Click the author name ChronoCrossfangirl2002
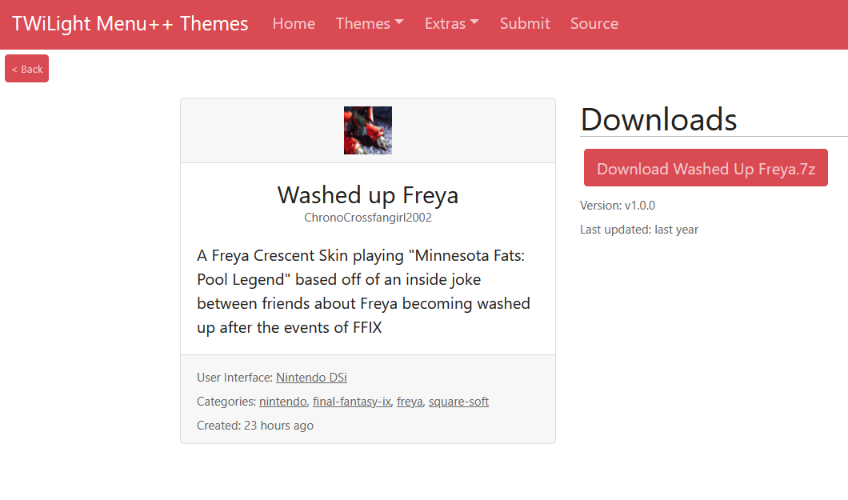This screenshot has height=500, width=848. (368, 218)
